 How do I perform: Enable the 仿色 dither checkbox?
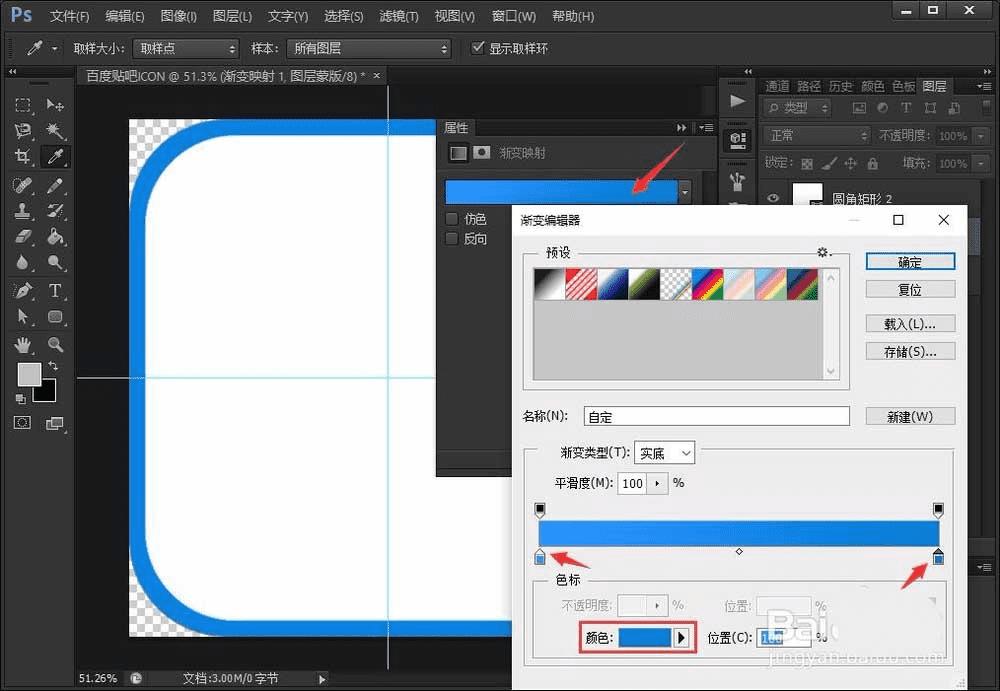(x=452, y=219)
